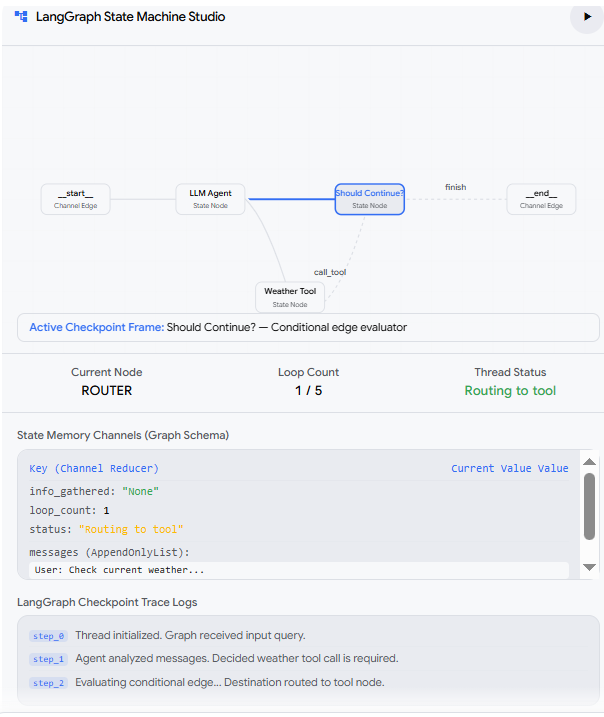Click the finish edge label
Viewport: 604px width, 717px height.
[x=455, y=187]
